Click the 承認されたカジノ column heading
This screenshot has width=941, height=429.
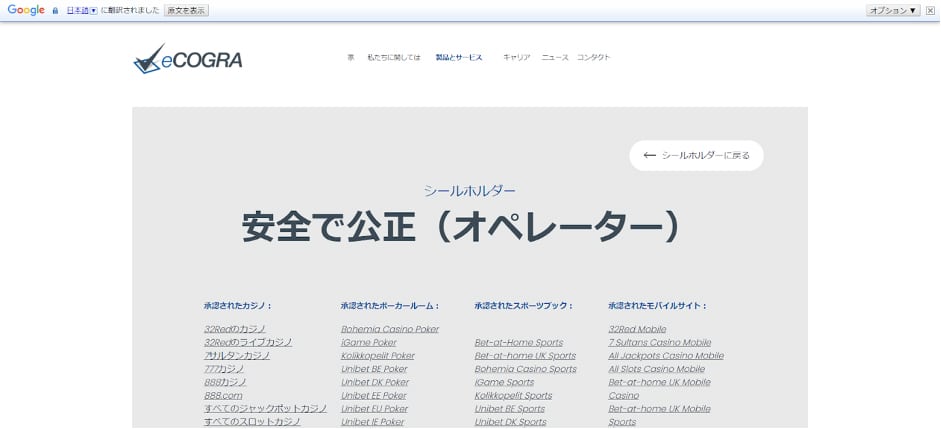pyautogui.click(x=238, y=306)
